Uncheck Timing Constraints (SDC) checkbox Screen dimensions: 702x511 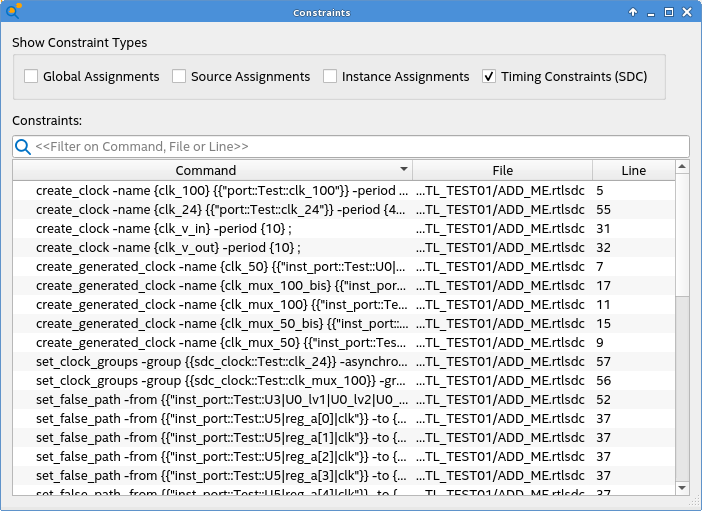489,77
